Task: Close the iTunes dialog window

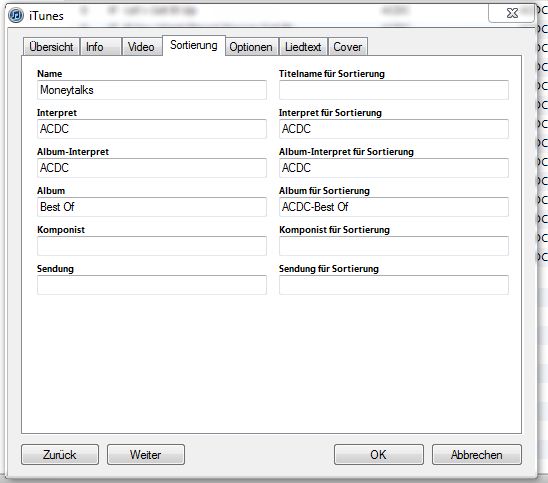Action: coord(511,14)
